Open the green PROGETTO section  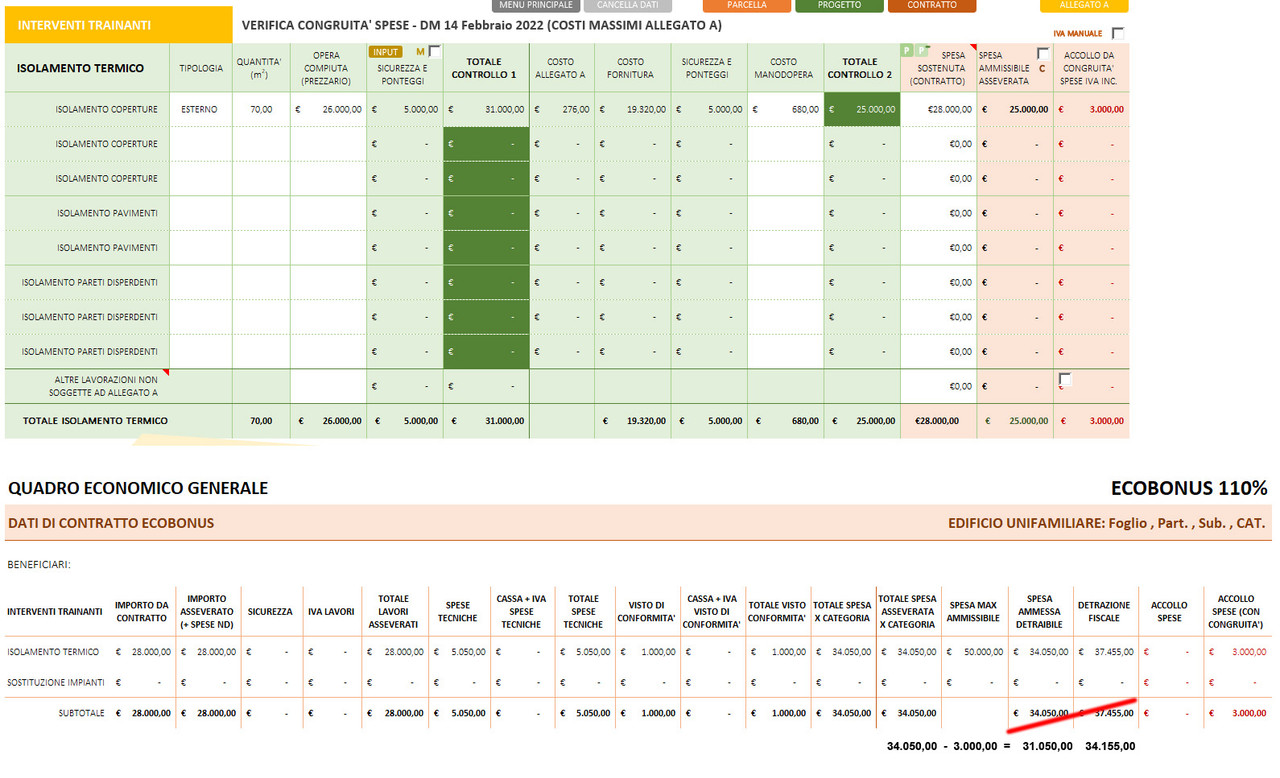click(x=839, y=5)
